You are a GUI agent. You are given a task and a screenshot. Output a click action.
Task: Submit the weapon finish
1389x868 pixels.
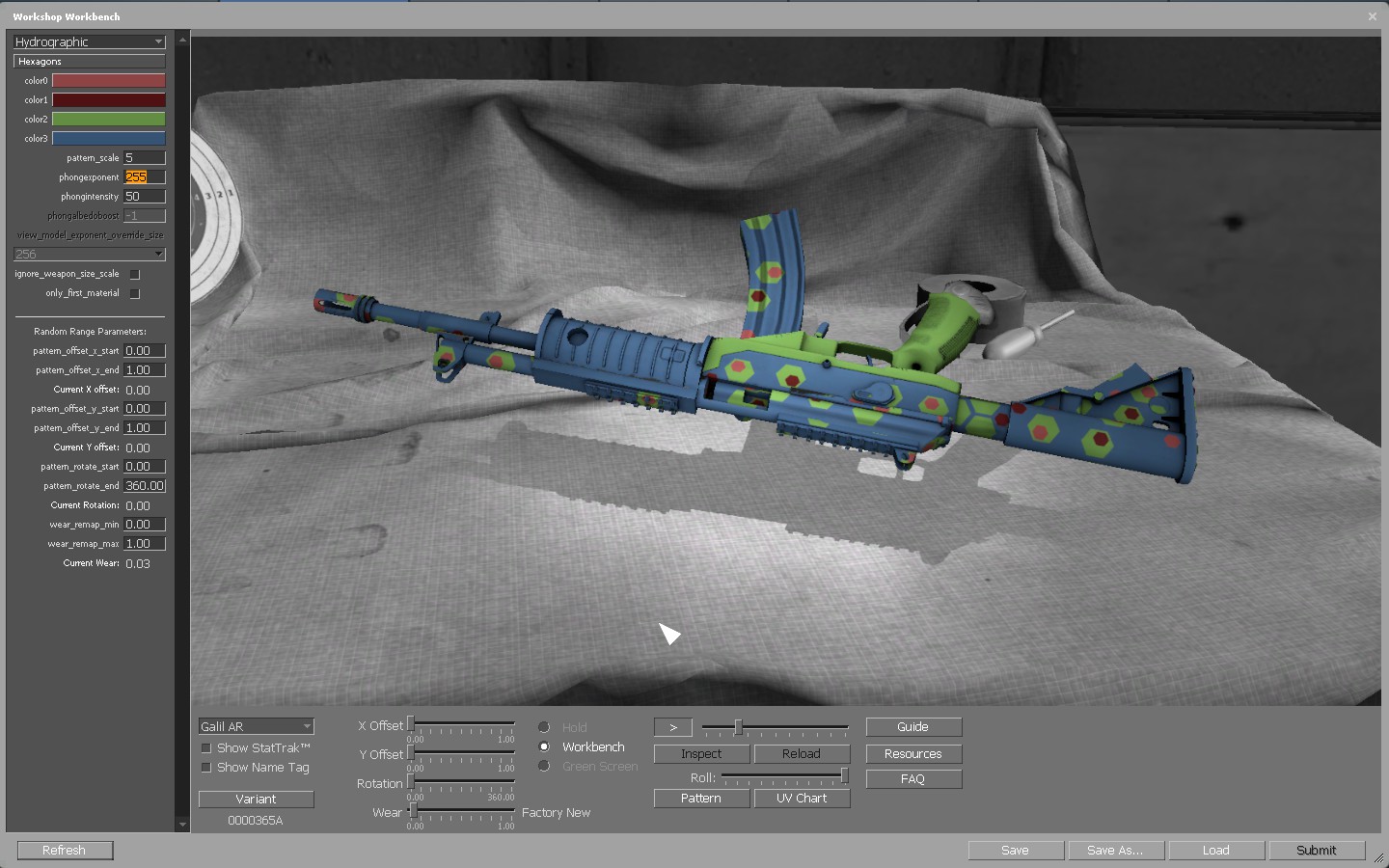[1317, 851]
